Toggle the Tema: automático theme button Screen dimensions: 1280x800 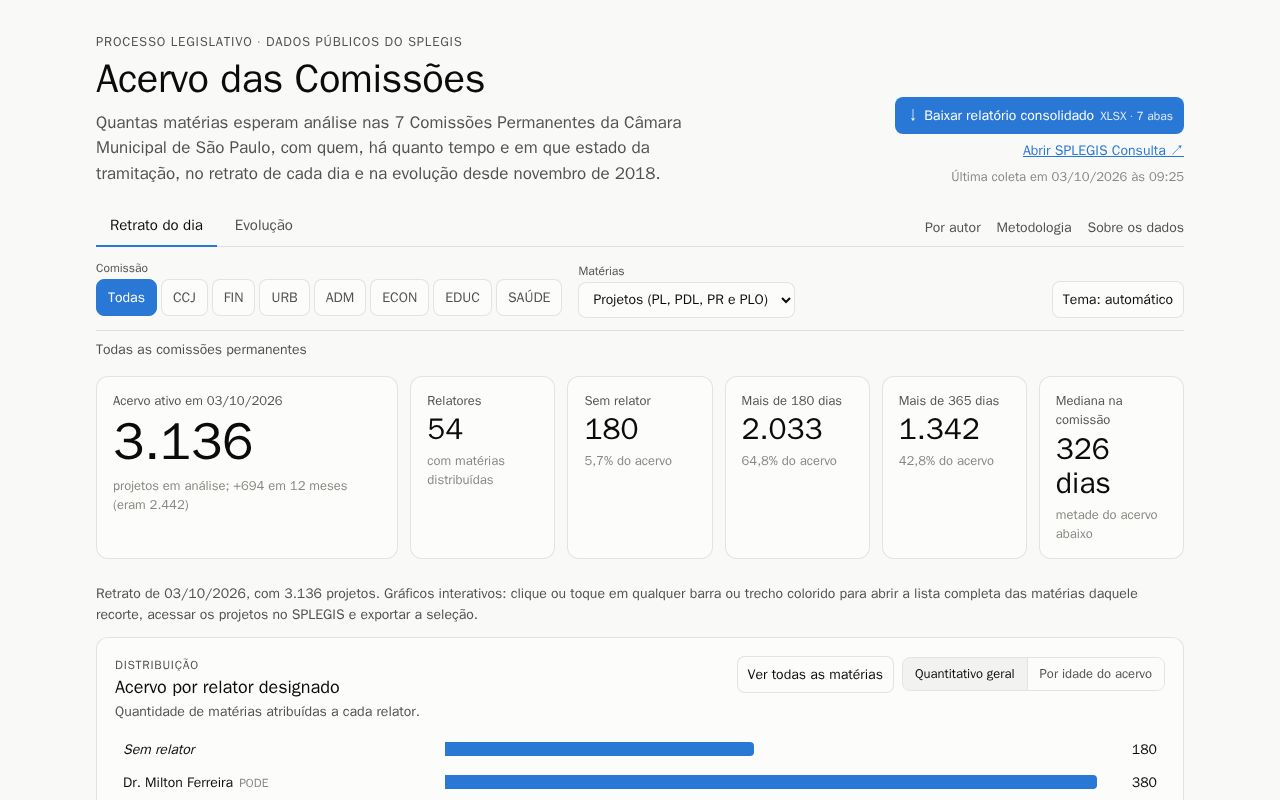click(x=1117, y=299)
